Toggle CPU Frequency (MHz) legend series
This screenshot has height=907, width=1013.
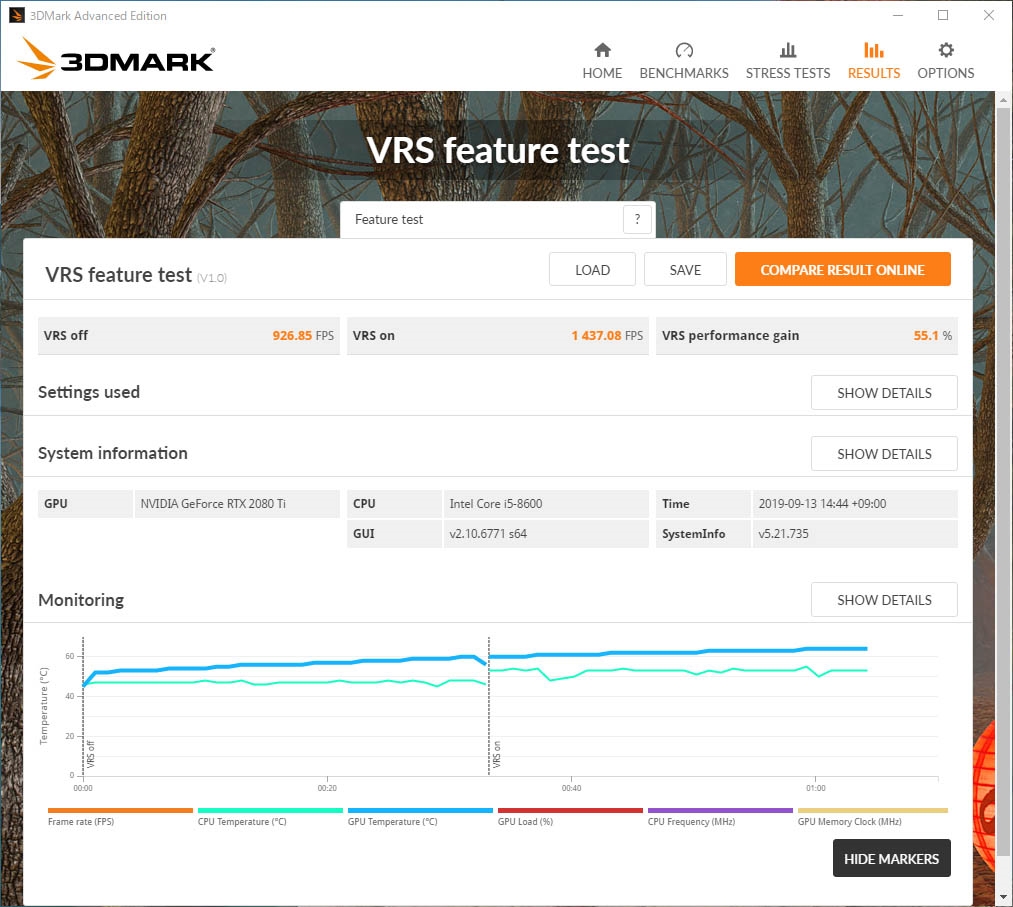point(720,817)
